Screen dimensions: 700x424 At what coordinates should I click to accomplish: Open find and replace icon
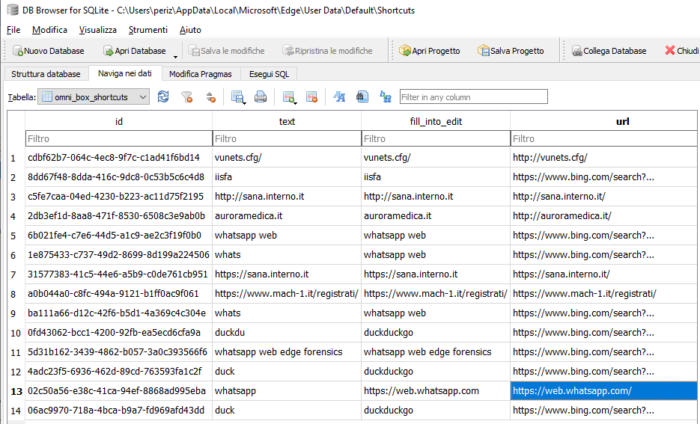[385, 97]
